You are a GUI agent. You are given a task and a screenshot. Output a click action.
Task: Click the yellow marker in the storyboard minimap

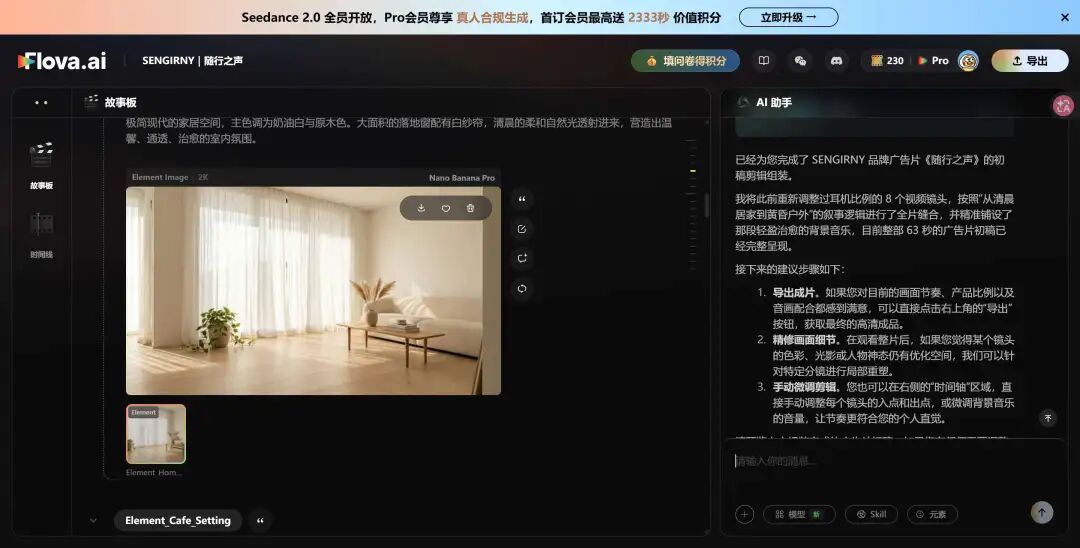[x=692, y=171]
